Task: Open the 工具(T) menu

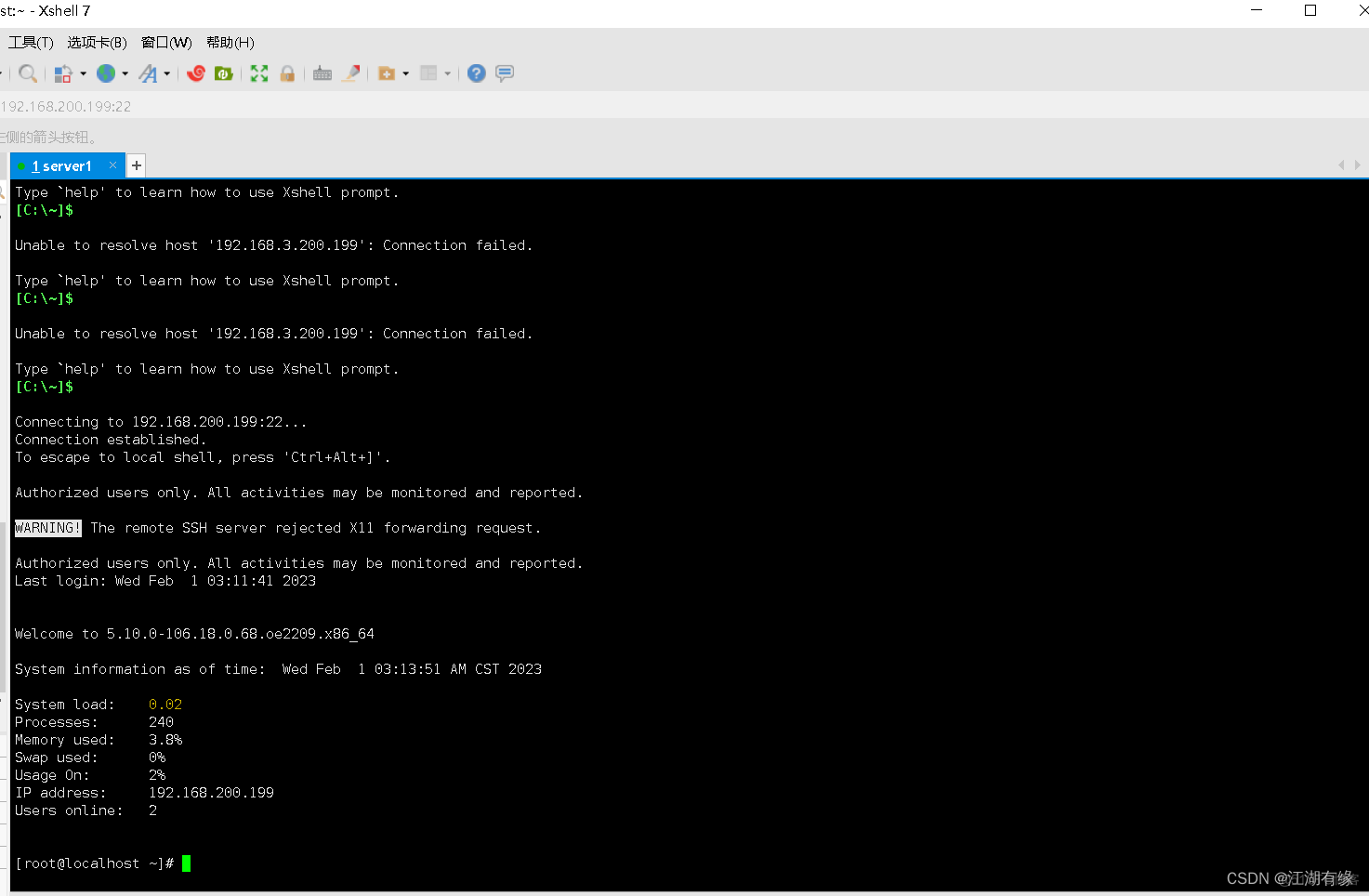Action: click(x=31, y=43)
